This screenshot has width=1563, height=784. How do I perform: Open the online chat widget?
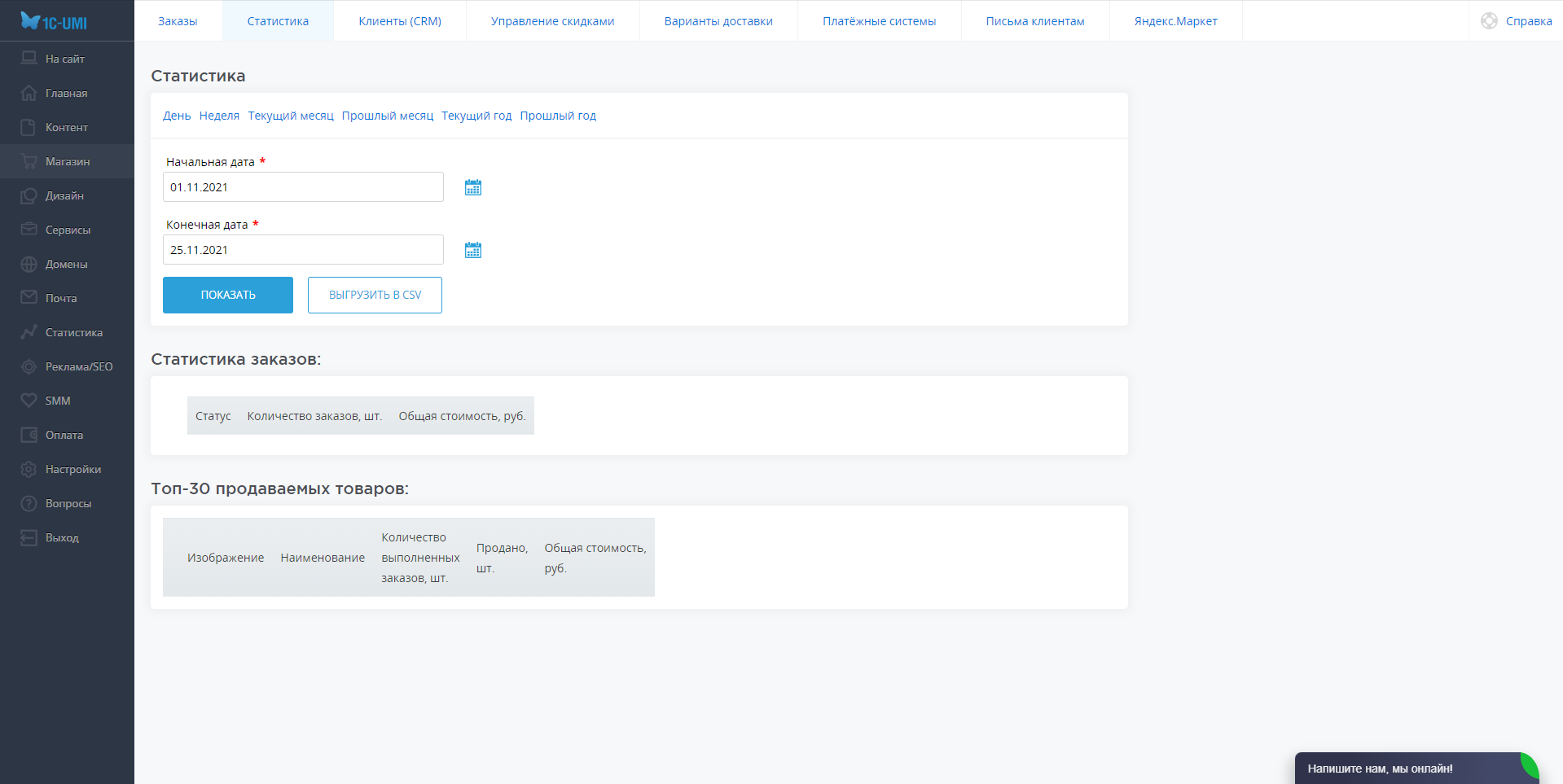coord(1416,769)
